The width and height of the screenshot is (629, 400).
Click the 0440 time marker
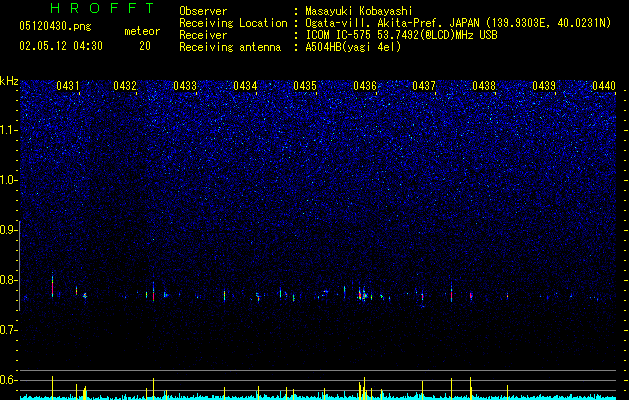[x=604, y=86]
